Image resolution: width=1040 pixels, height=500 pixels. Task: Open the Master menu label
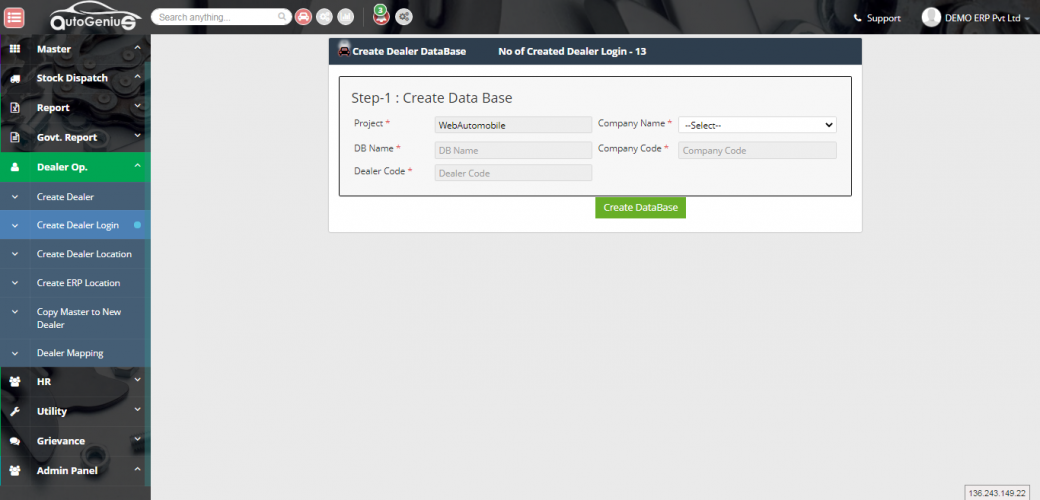tap(54, 49)
